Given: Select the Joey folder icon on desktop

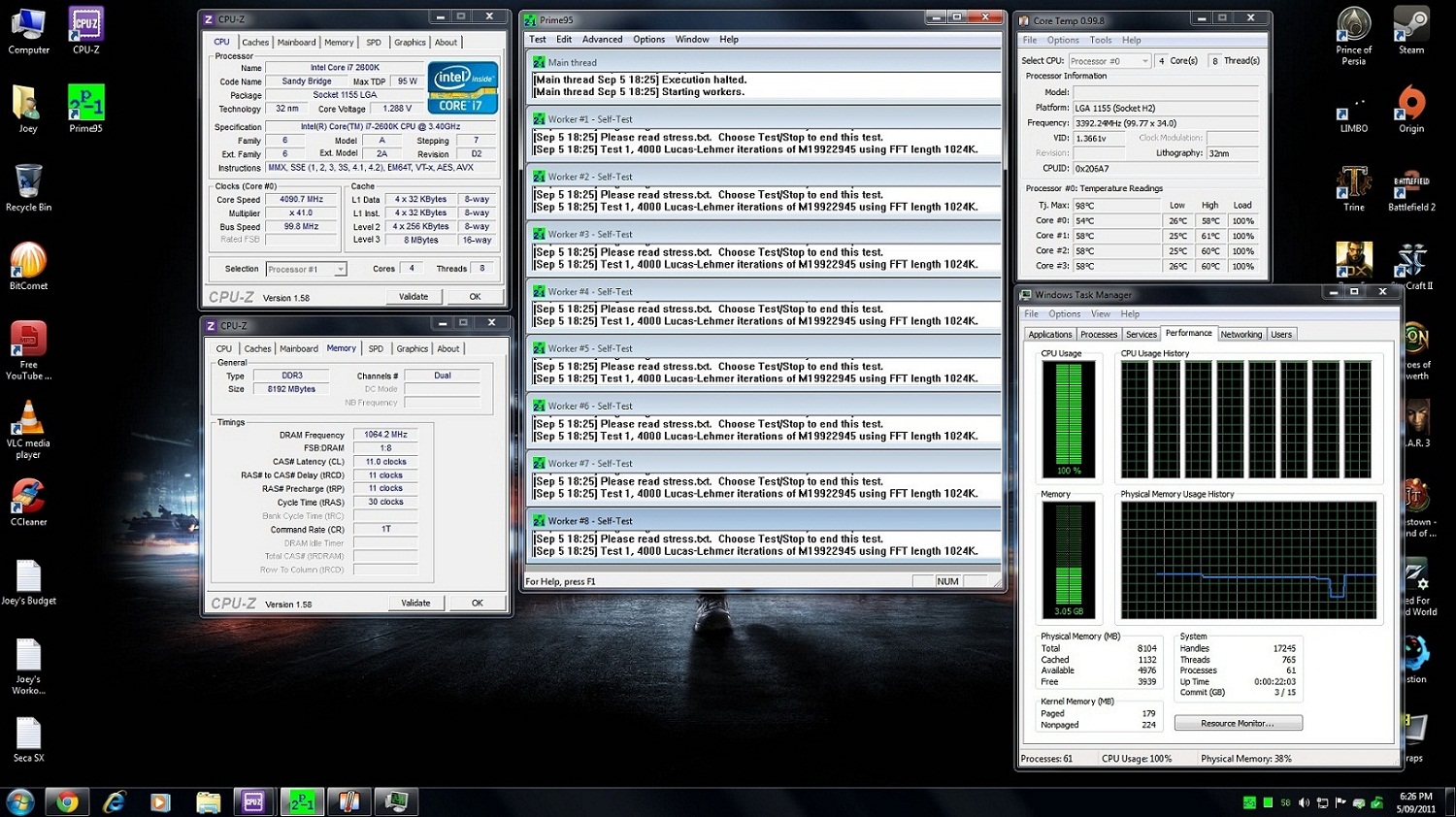Looking at the screenshot, I should click(27, 109).
